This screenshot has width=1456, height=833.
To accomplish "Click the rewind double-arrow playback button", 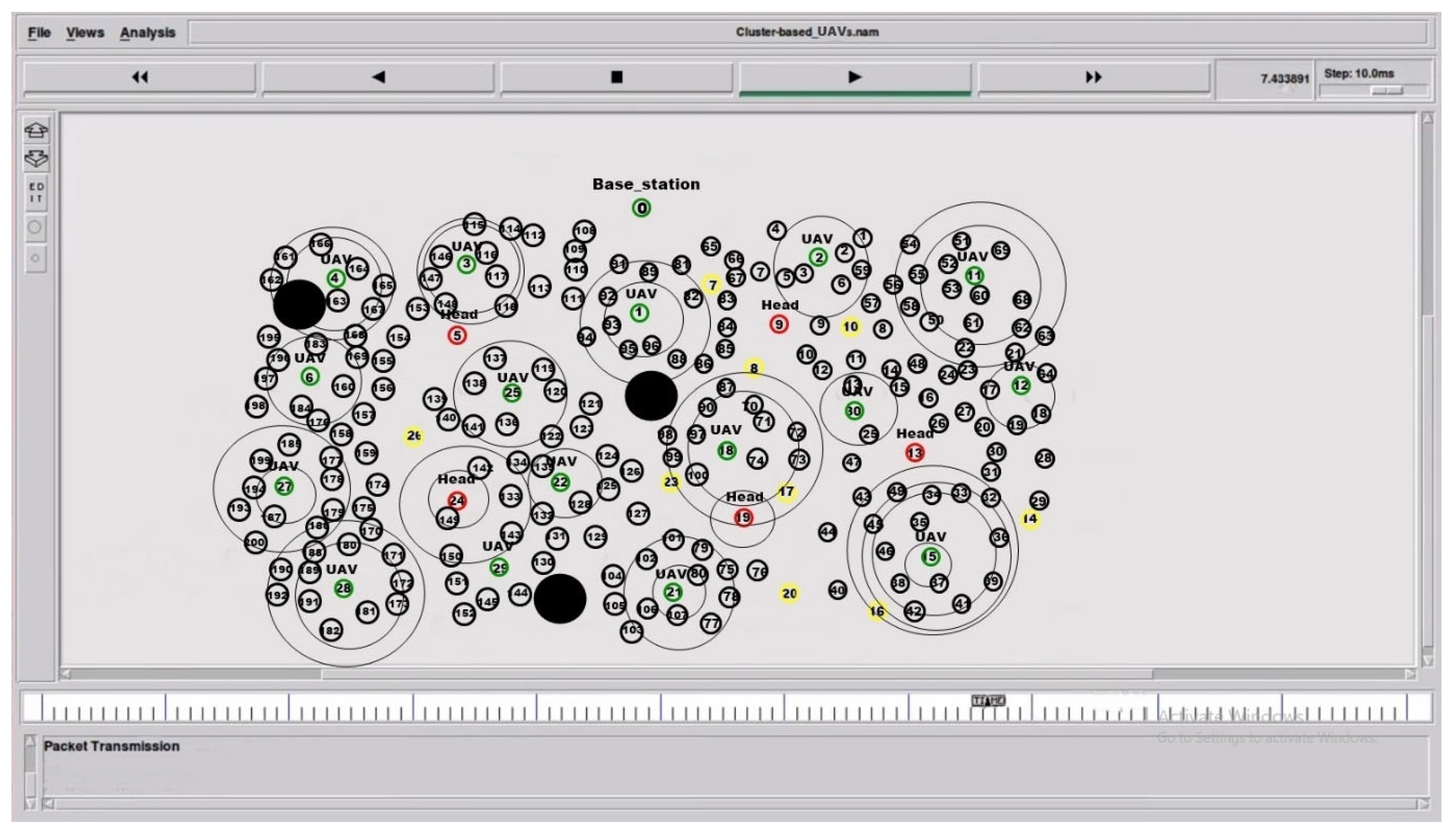I will pyautogui.click(x=140, y=77).
